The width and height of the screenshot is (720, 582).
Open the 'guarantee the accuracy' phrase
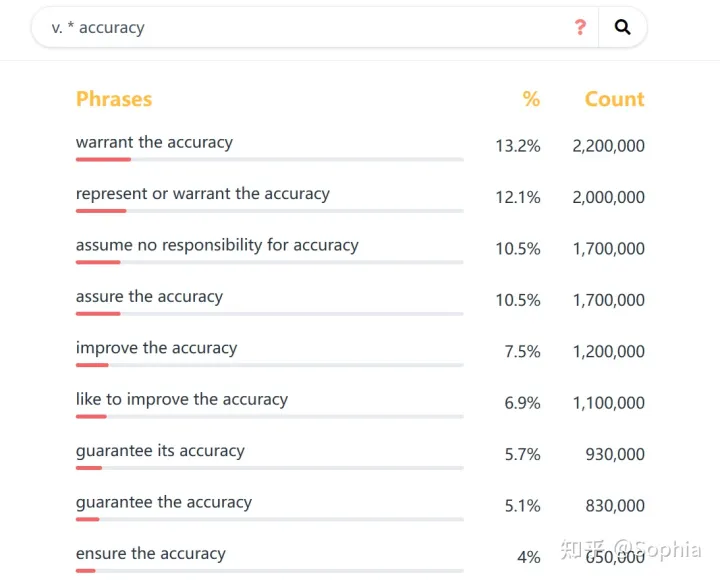163,502
